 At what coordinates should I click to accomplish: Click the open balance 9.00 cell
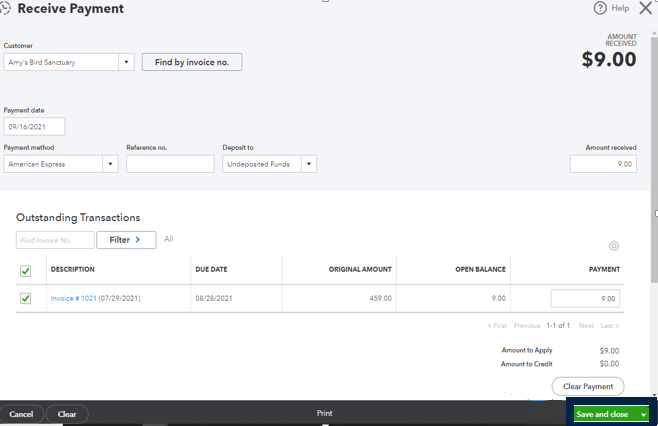(x=499, y=298)
